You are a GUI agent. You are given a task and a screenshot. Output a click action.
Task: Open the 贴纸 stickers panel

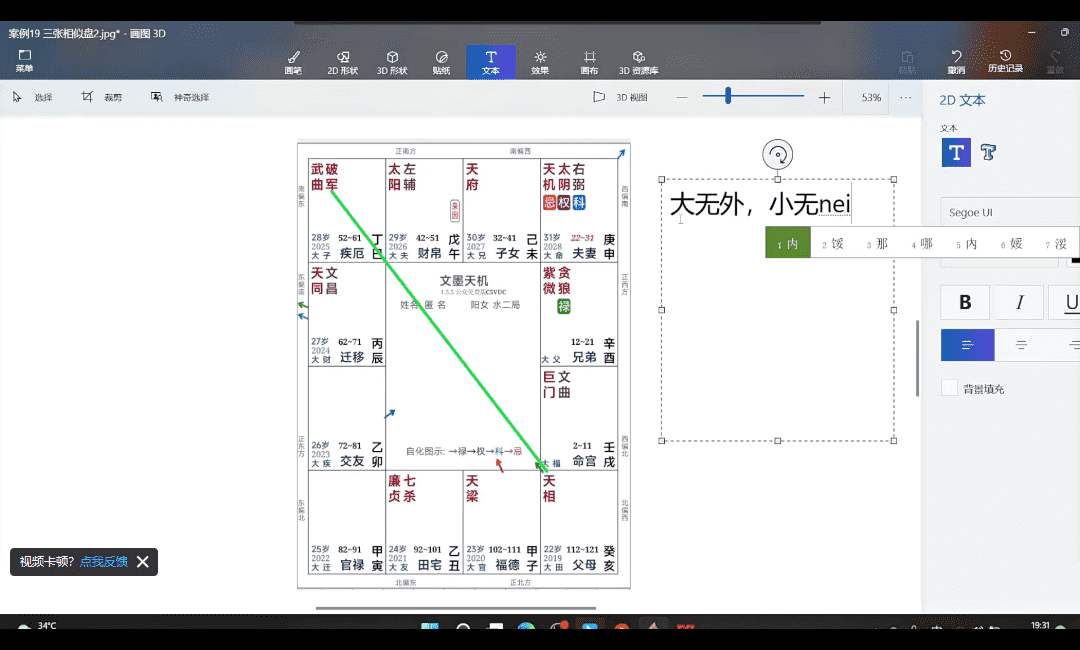[x=441, y=62]
